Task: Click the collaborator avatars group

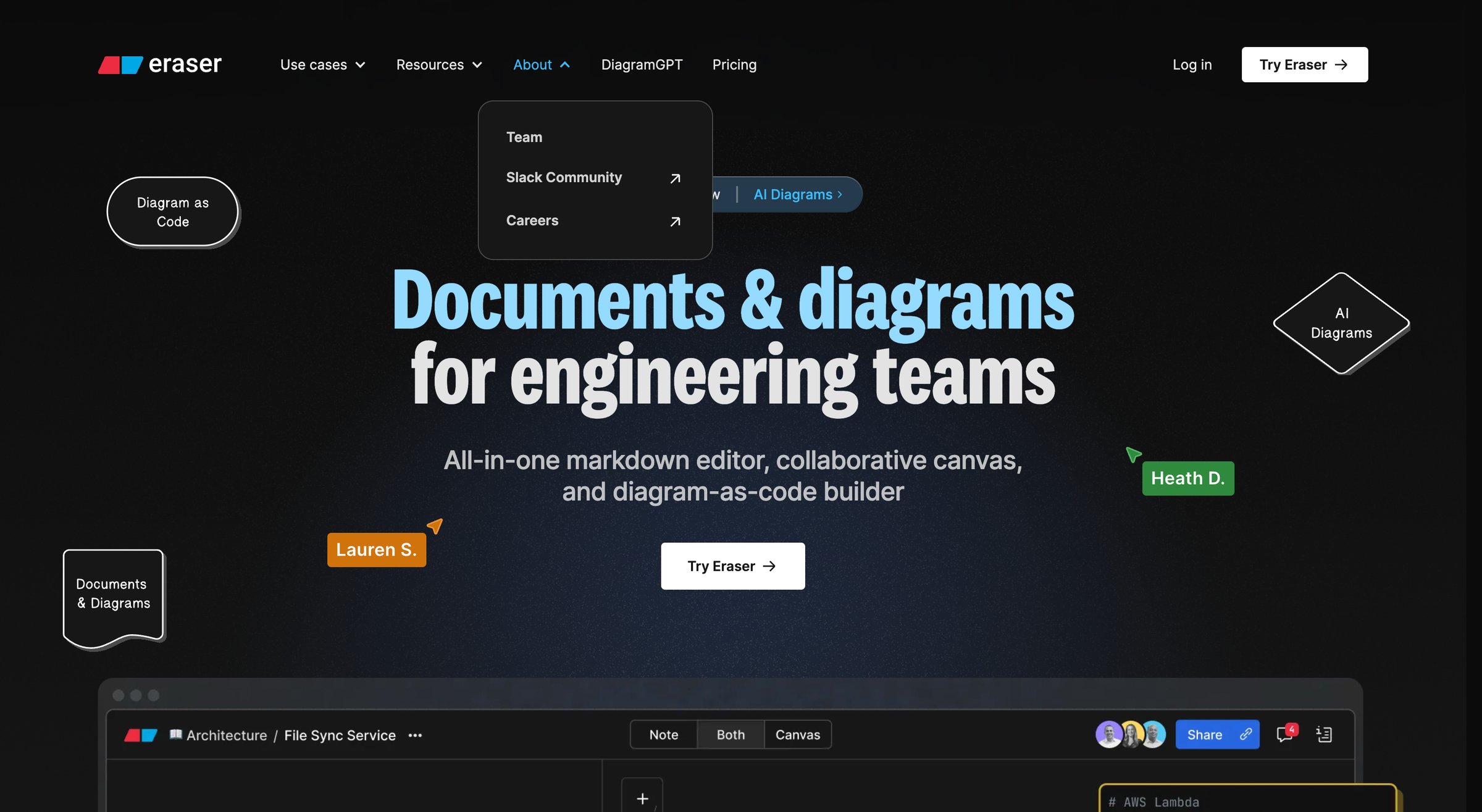Action: coord(1130,734)
